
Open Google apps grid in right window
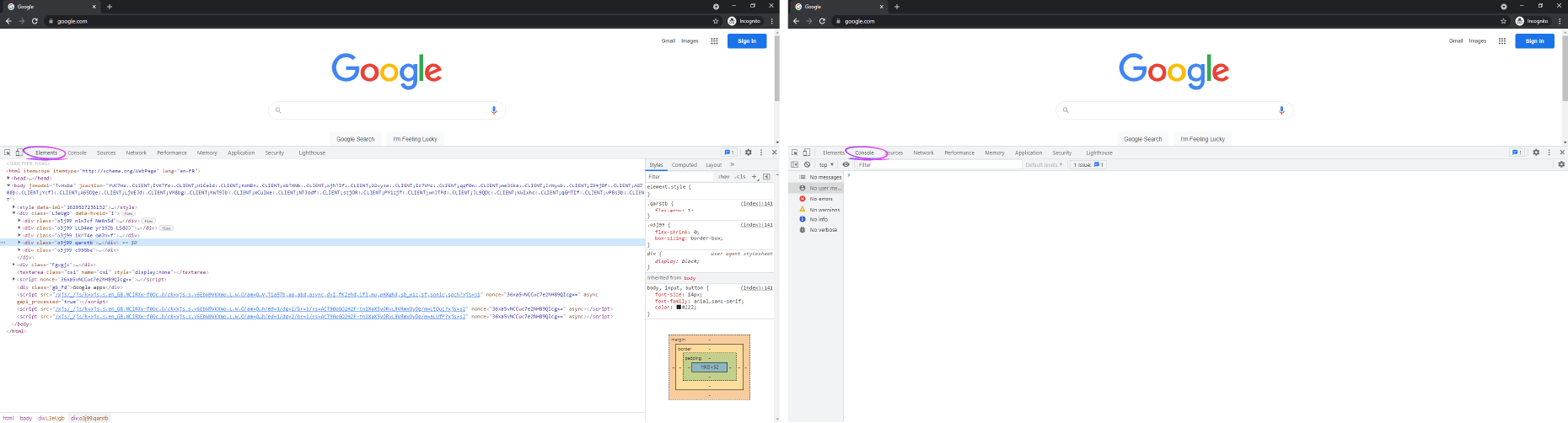click(x=1501, y=40)
